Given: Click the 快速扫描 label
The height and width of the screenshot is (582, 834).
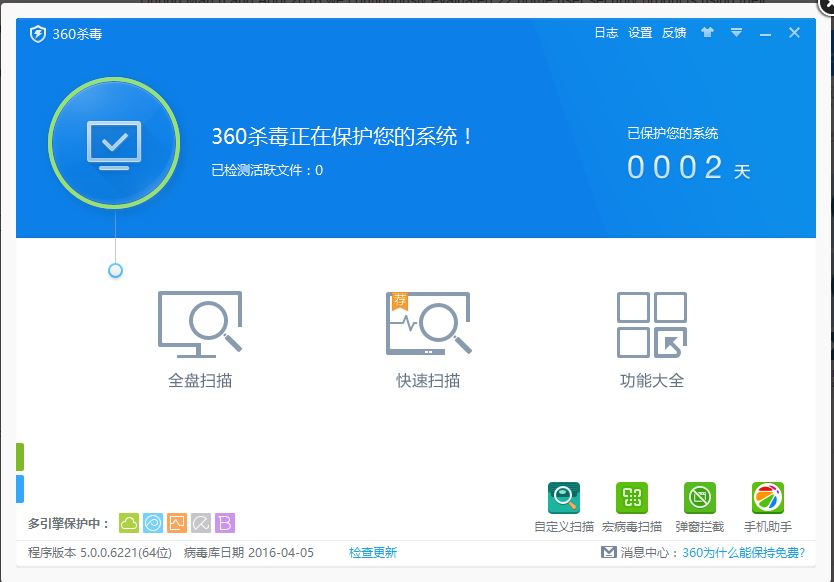Looking at the screenshot, I should [428, 381].
